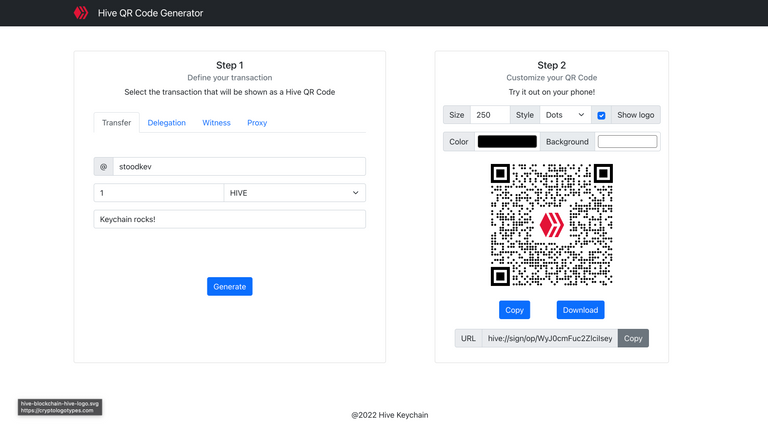The width and height of the screenshot is (768, 425).
Task: Click the 'Customize your QR Code' subtitle
Action: 552,77
